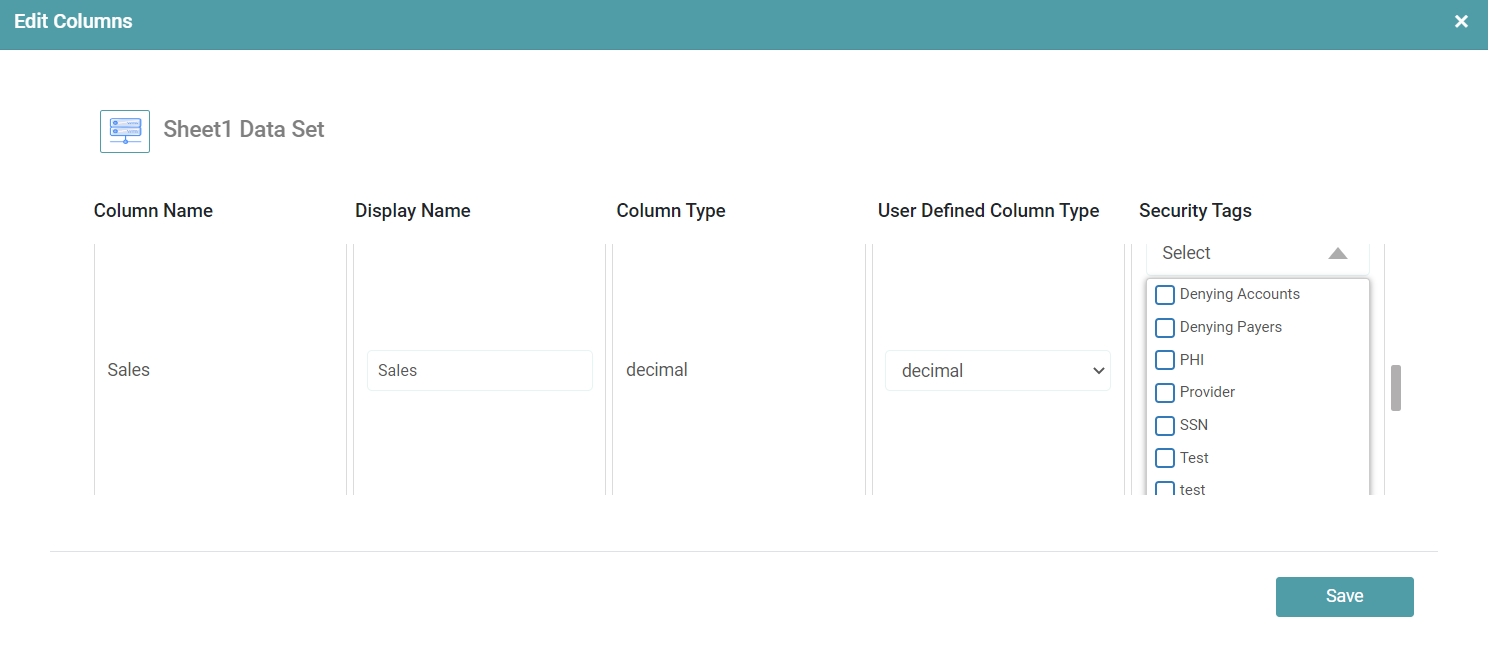Click the Display Name header

pyautogui.click(x=412, y=211)
